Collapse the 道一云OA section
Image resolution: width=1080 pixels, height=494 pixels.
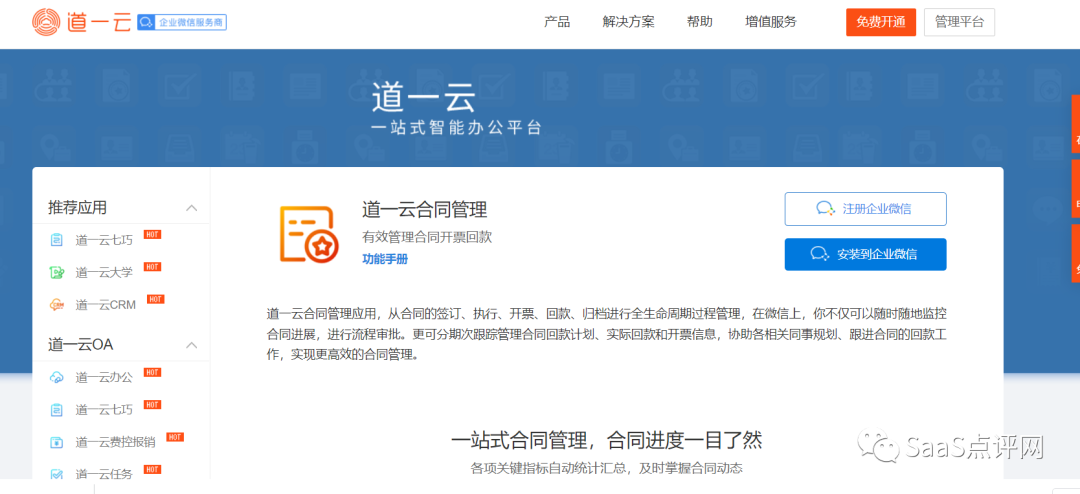click(x=192, y=344)
